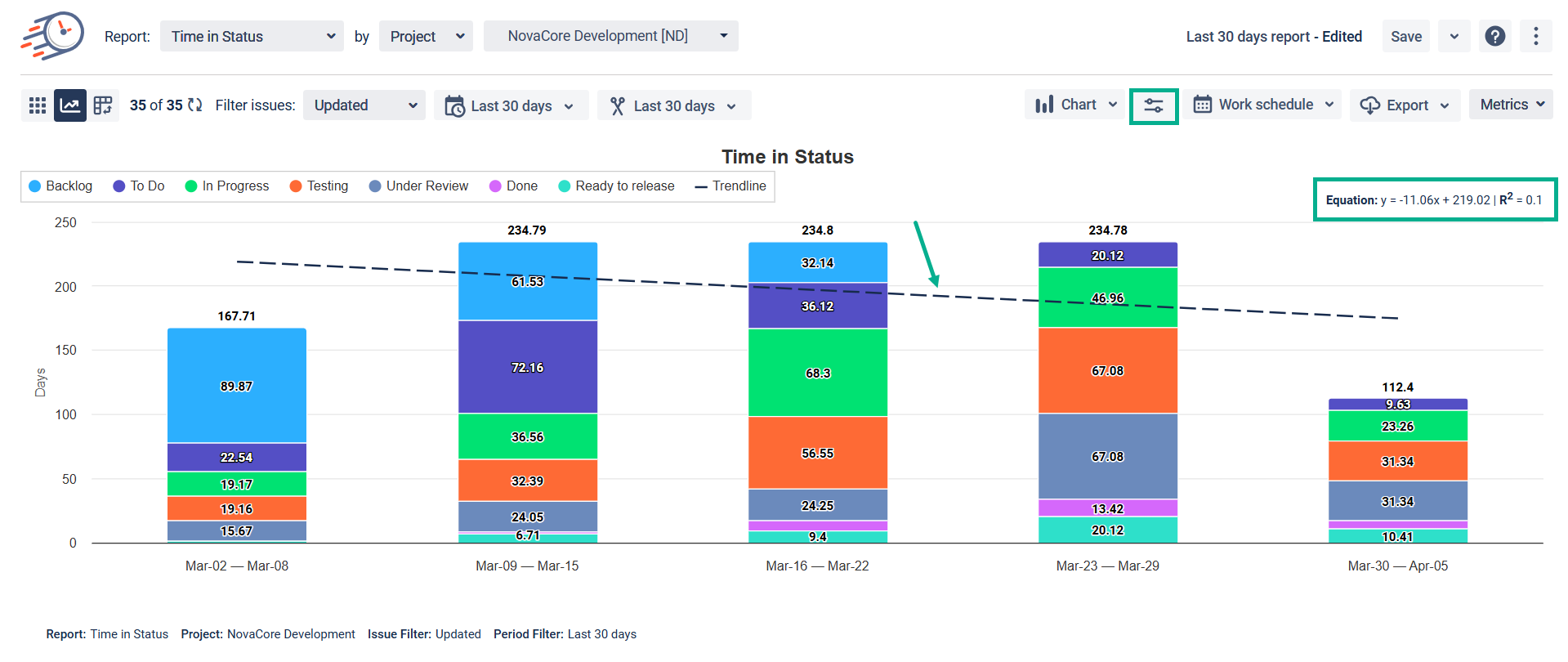The height and width of the screenshot is (662, 1568).
Task: Open the Work schedule button
Action: click(1263, 105)
